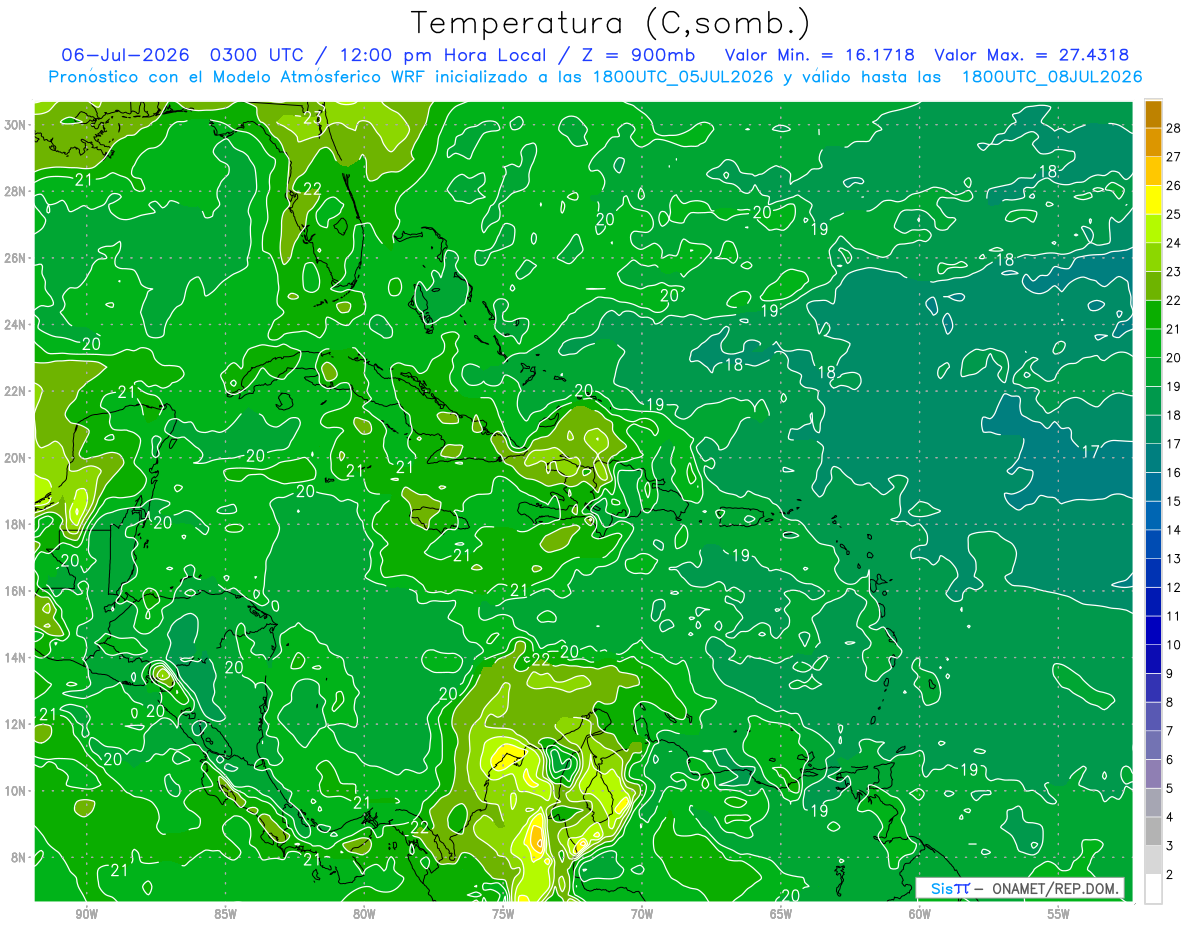1200x927 pixels.
Task: Click the colour scale segment above 28
Action: [x=1153, y=114]
